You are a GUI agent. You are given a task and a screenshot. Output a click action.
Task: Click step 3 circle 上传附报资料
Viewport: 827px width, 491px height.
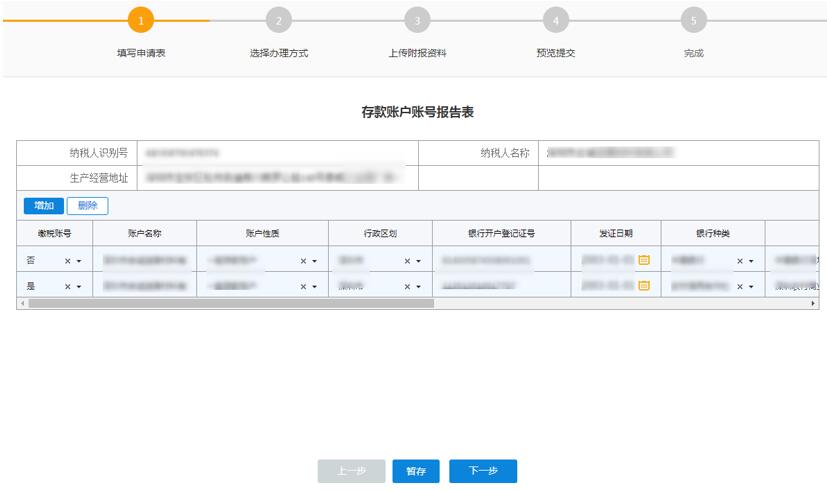(x=417, y=21)
